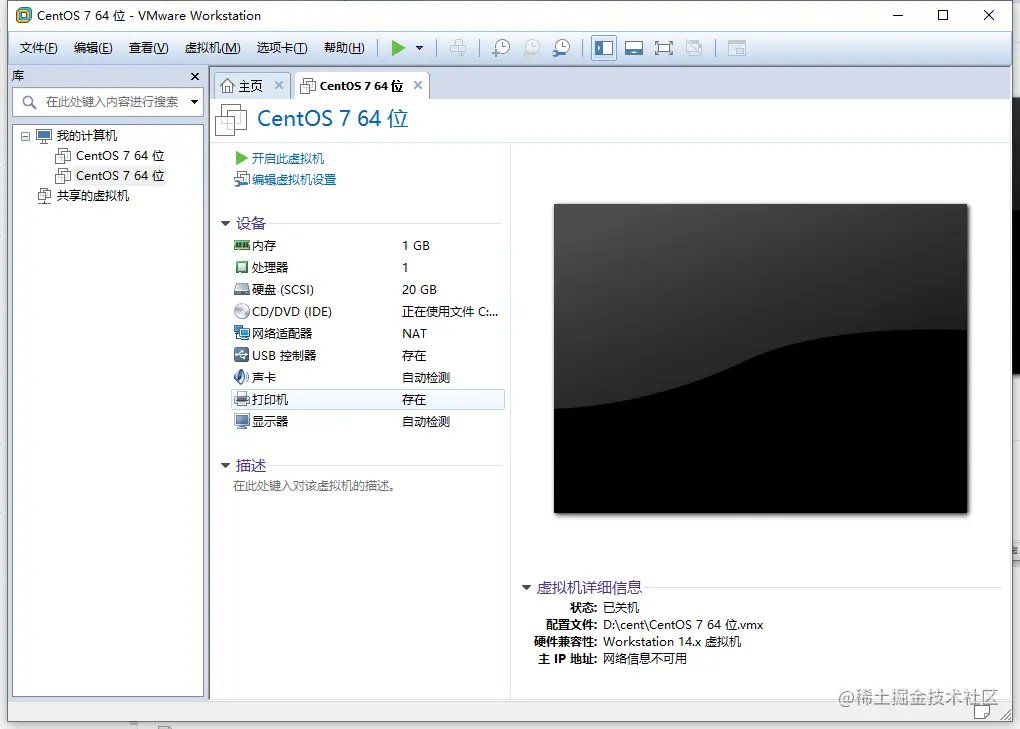Toggle the library sidebar view icon
This screenshot has height=729, width=1020.
(x=604, y=48)
